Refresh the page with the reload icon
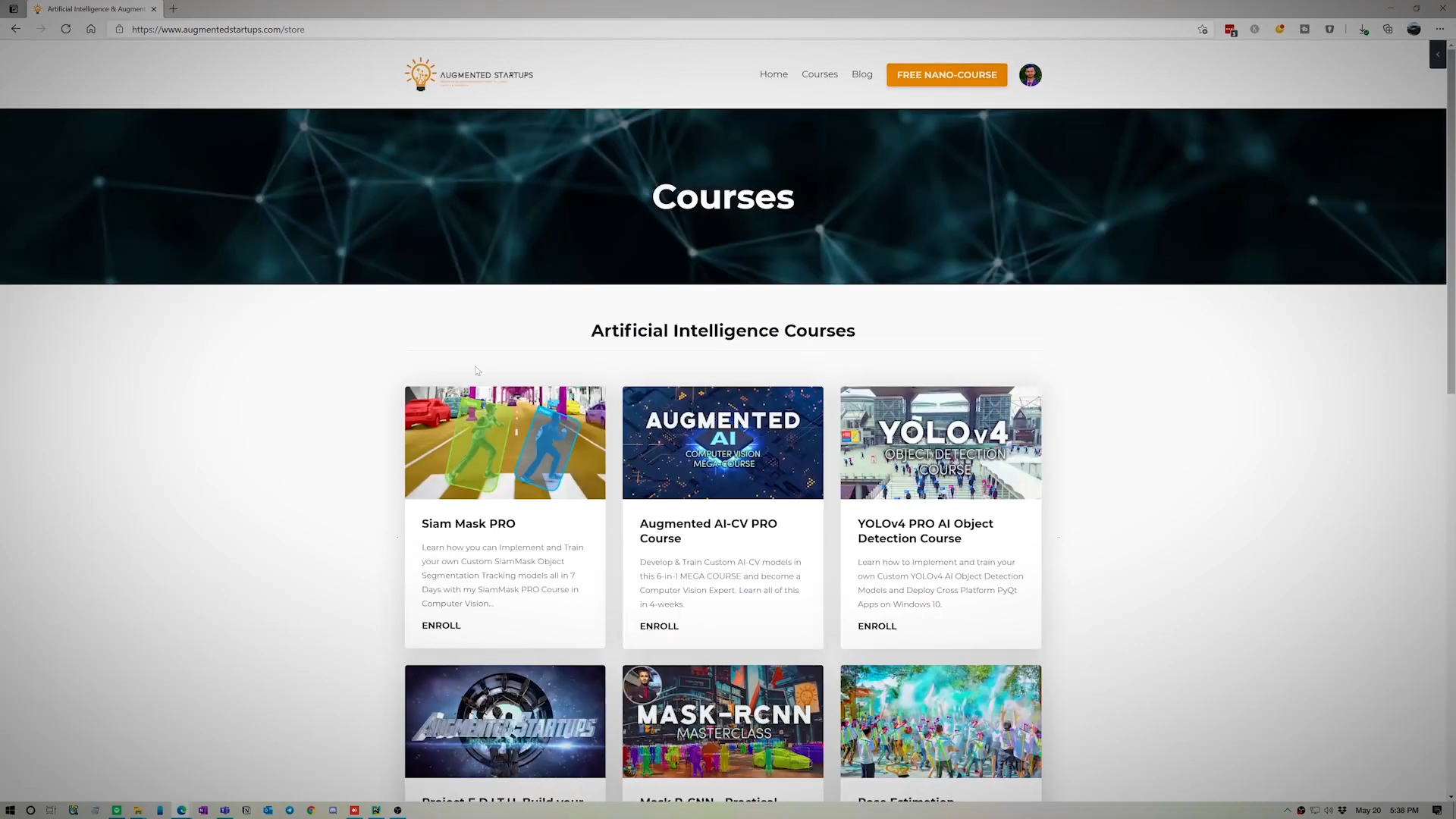Viewport: 1456px width, 819px height. pyautogui.click(x=66, y=29)
